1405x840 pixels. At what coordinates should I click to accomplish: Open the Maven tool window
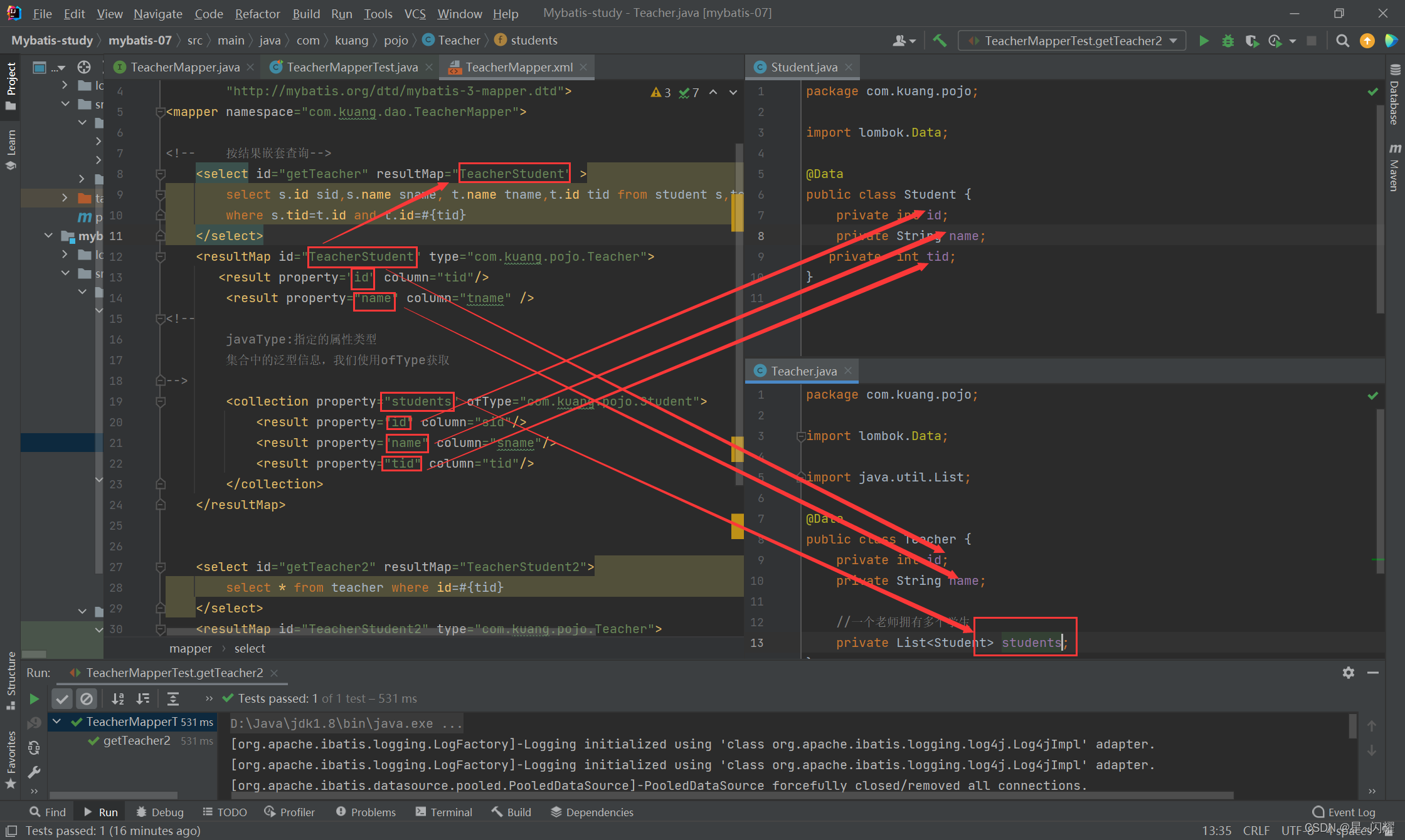tap(1394, 167)
